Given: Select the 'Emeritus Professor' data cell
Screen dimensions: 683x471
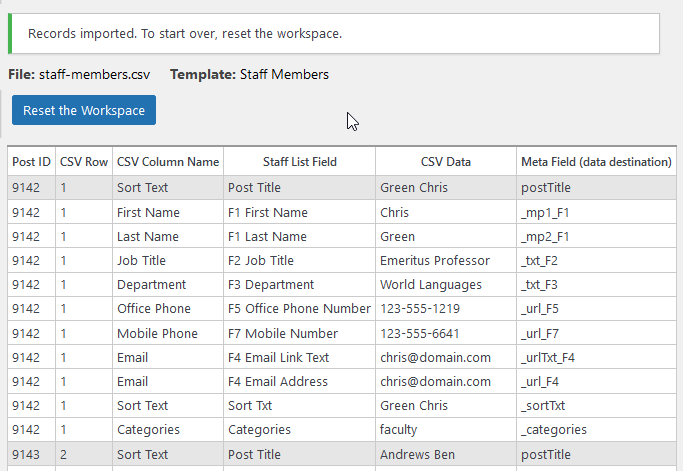Looking at the screenshot, I should click(435, 261).
